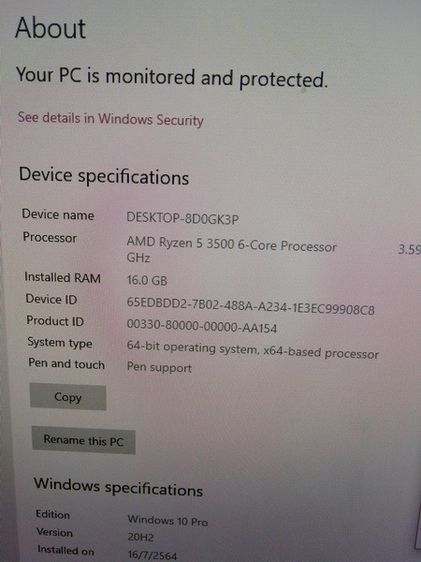Click the Device ID value string
The image size is (421, 562).
pos(251,307)
